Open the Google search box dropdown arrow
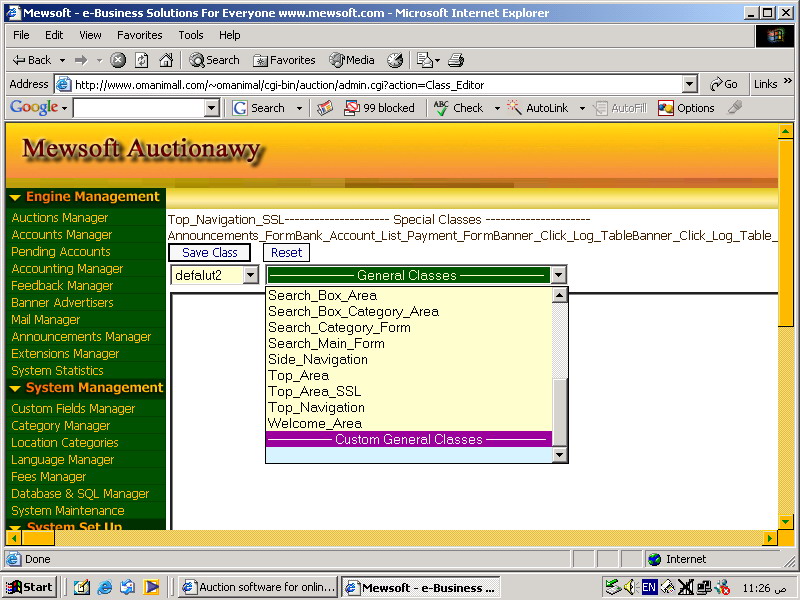The image size is (800, 600). coord(211,108)
